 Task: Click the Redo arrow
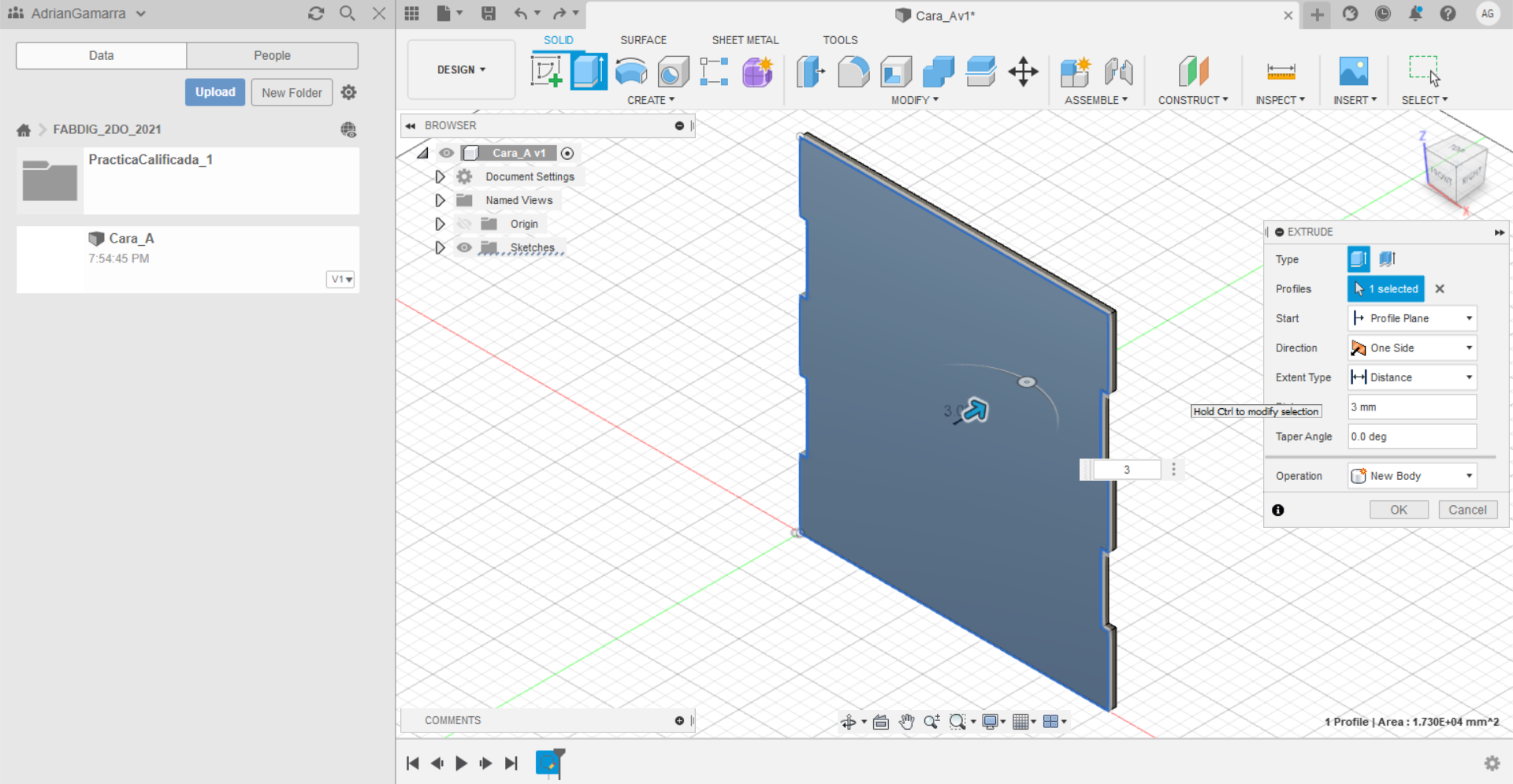(x=559, y=13)
